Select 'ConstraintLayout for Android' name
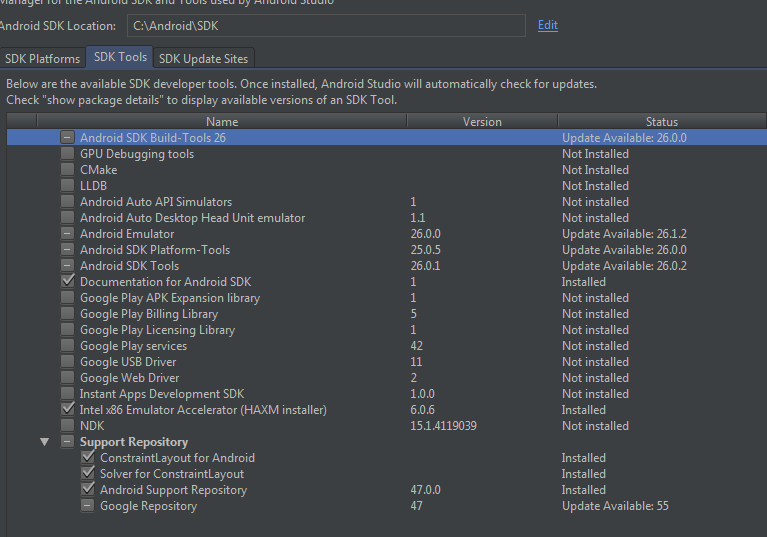This screenshot has height=537, width=767. [x=178, y=458]
